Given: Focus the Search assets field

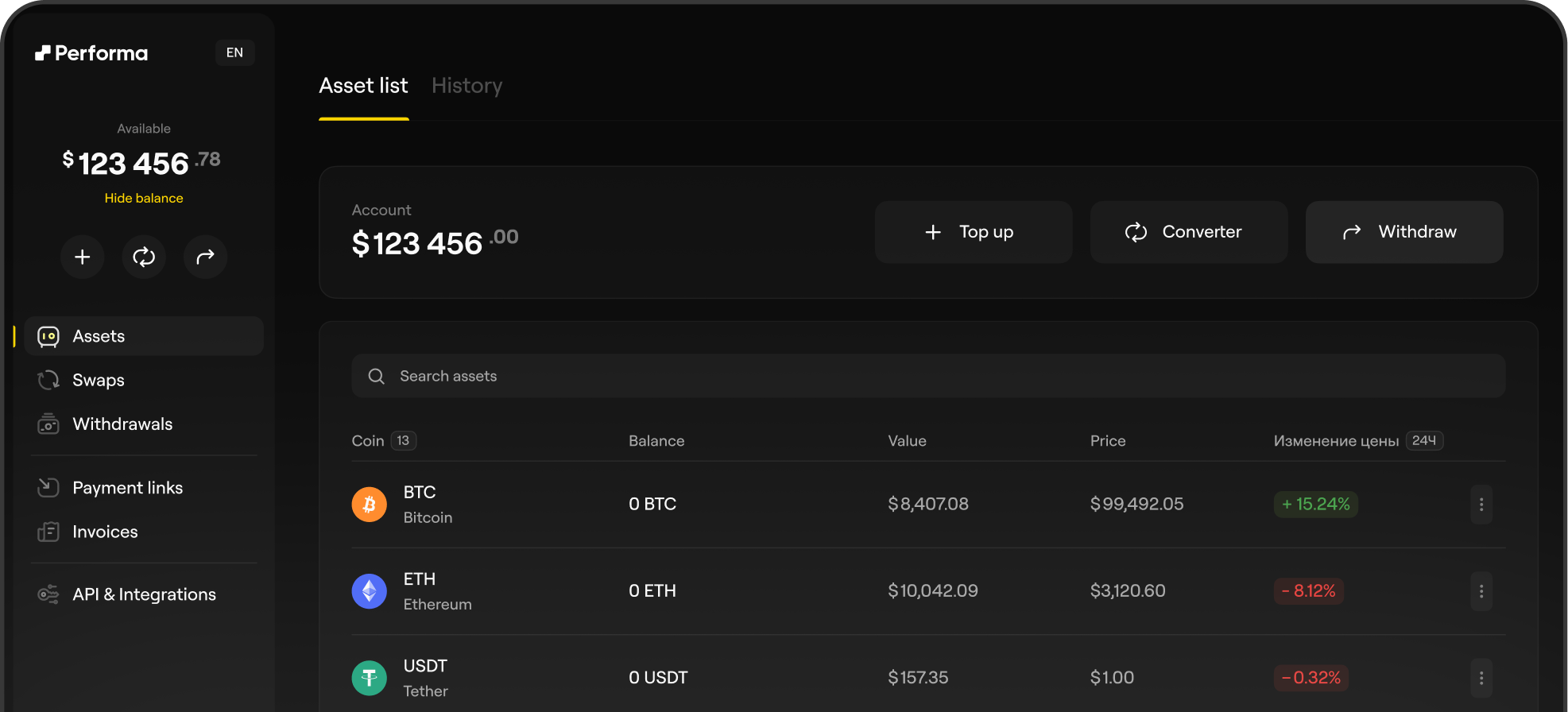Looking at the screenshot, I should pyautogui.click(x=927, y=376).
